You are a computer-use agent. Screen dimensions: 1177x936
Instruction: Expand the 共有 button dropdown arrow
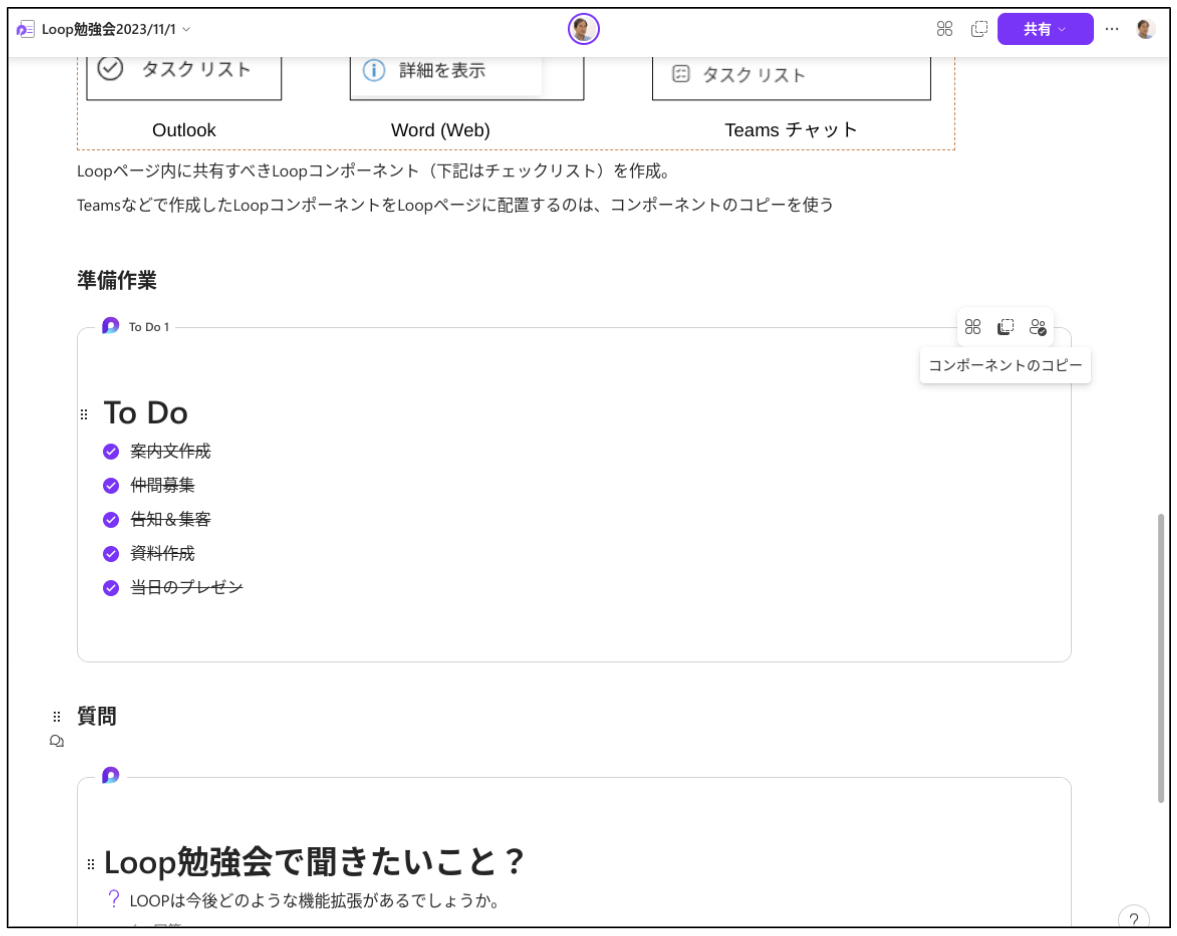pyautogui.click(x=1062, y=29)
